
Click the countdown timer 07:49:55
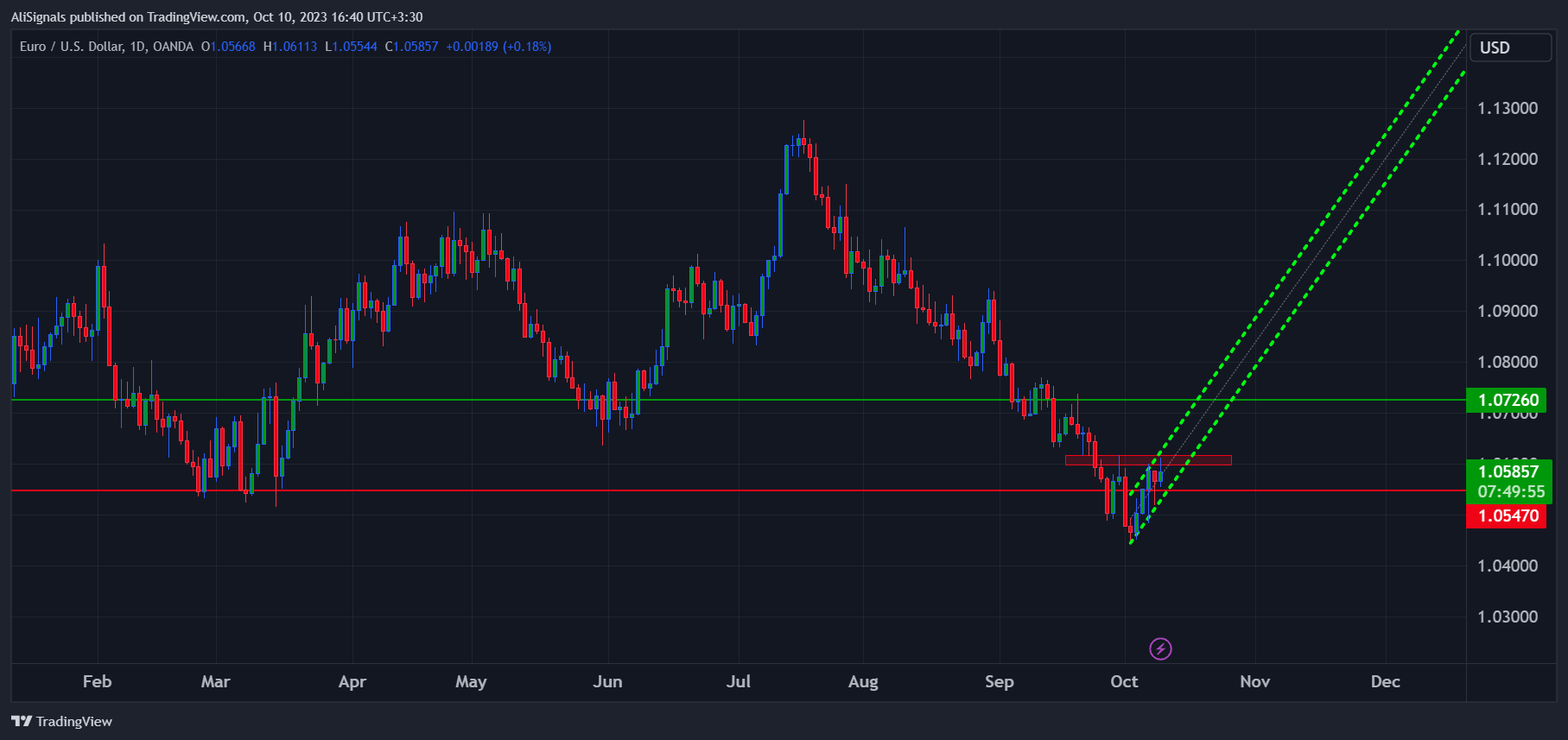(1511, 491)
